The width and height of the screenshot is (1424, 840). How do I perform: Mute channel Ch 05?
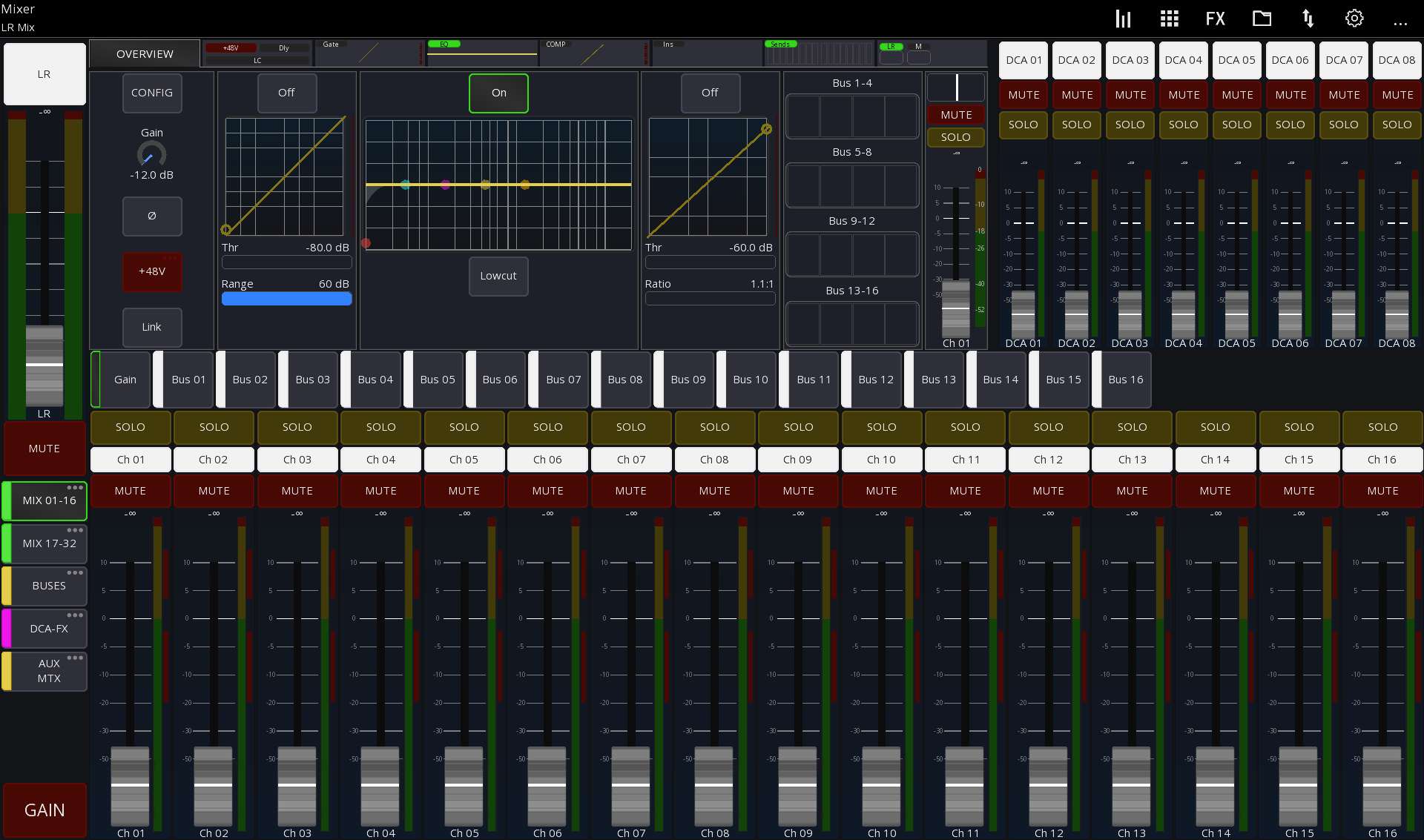point(464,491)
